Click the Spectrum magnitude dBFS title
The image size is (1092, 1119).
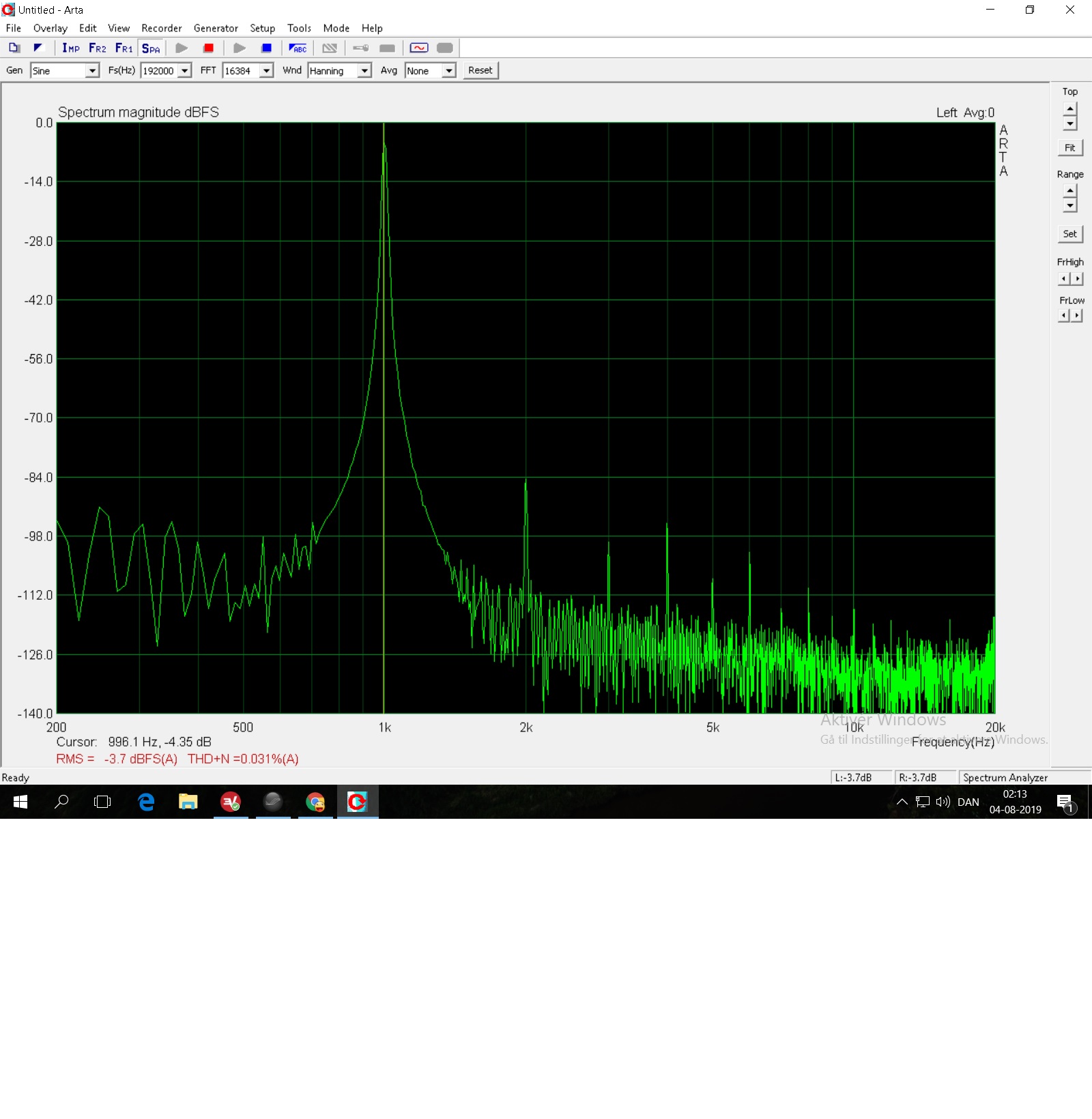click(x=139, y=112)
